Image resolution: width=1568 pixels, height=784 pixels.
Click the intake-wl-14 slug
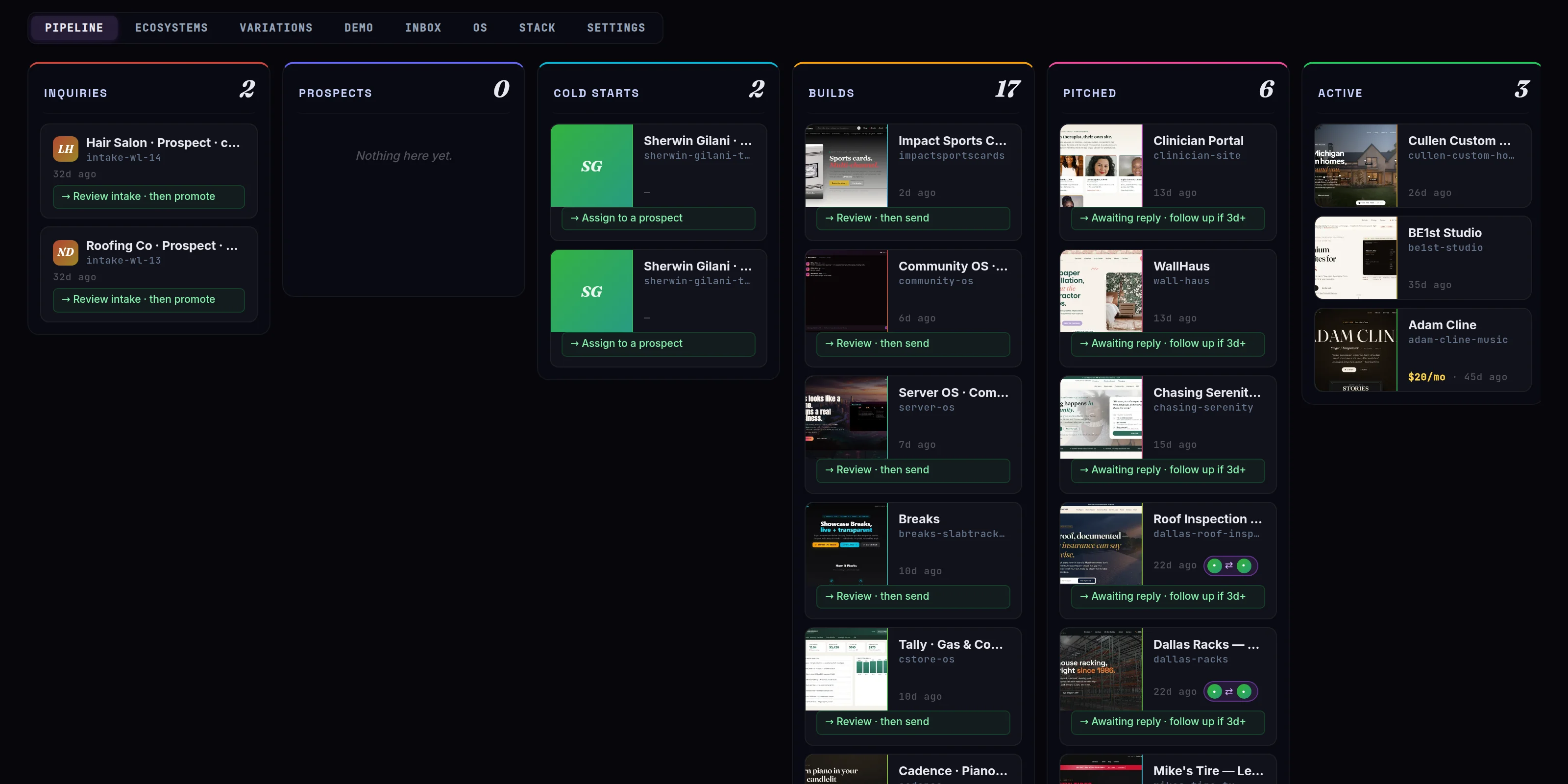pos(123,158)
